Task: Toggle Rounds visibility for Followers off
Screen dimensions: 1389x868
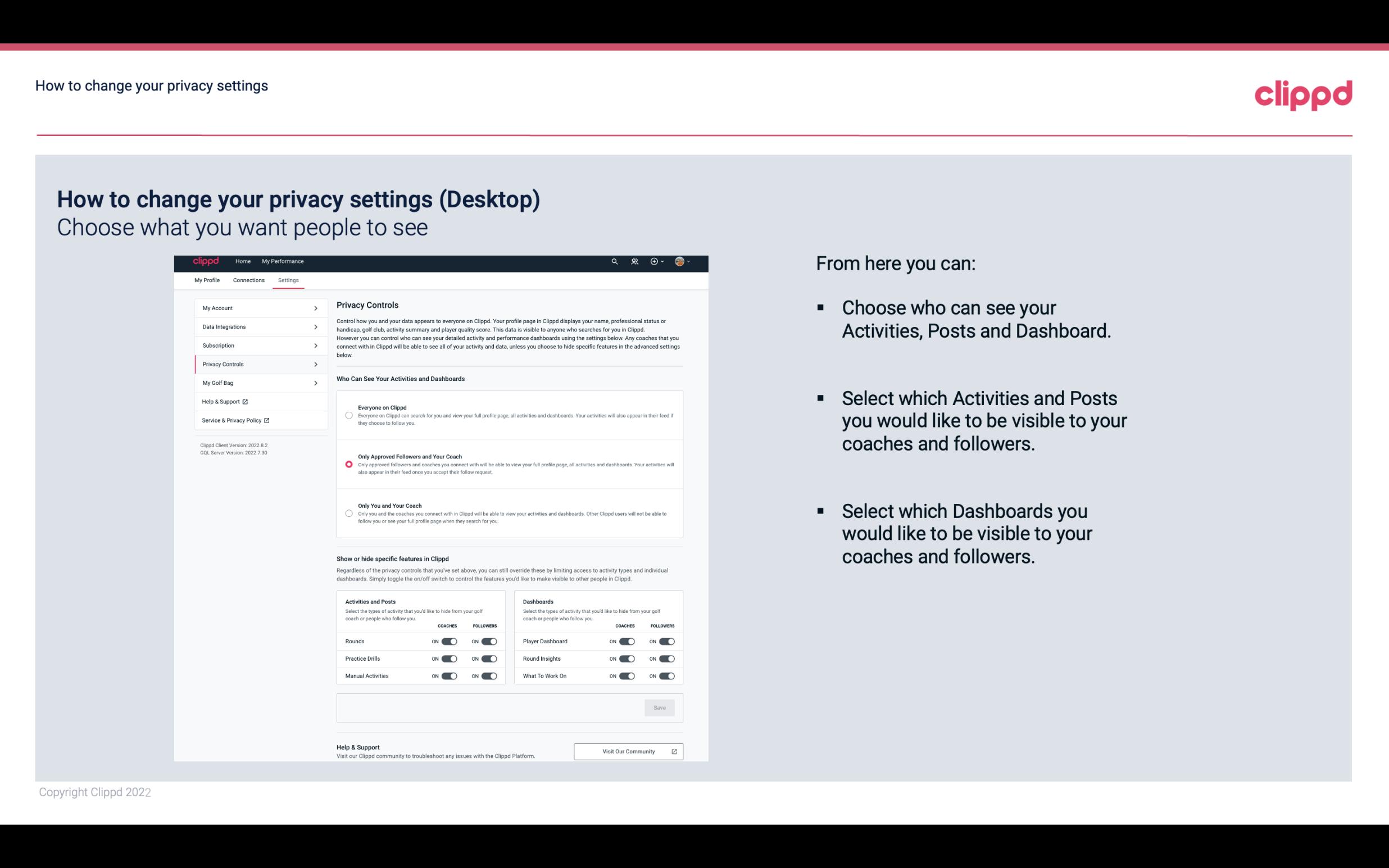Action: click(x=489, y=641)
